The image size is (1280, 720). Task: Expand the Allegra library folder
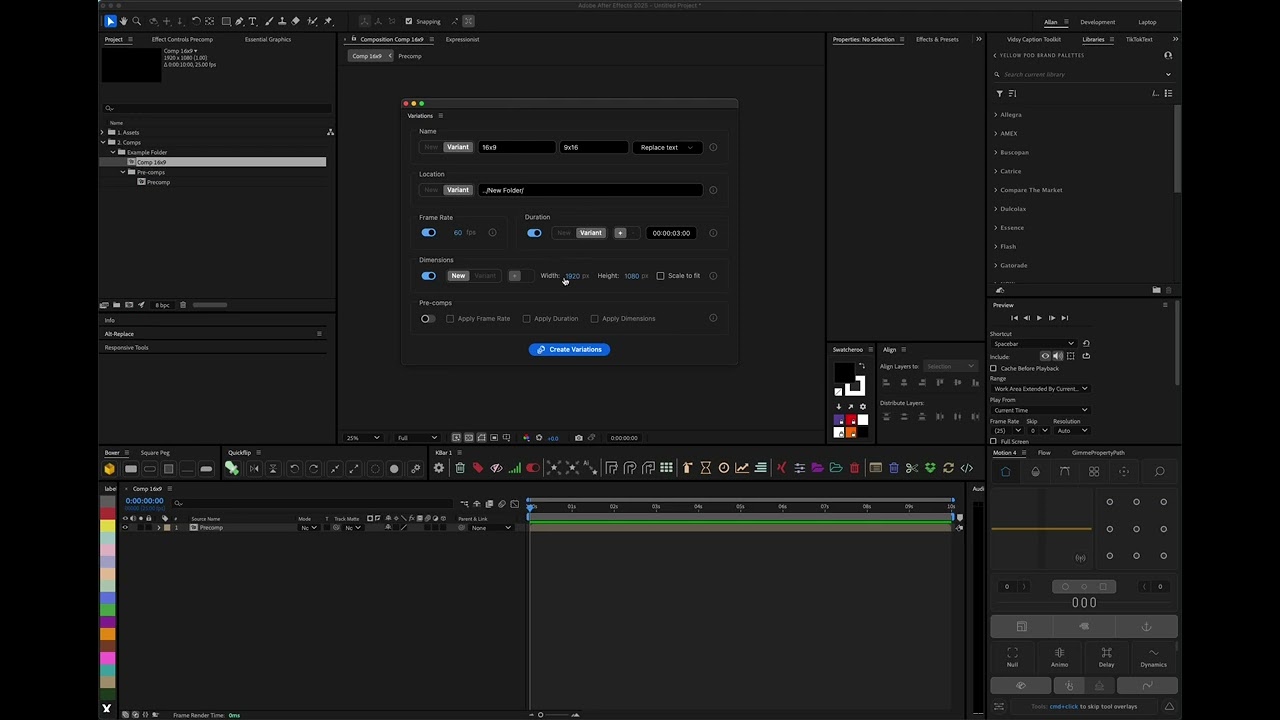click(x=1010, y=115)
